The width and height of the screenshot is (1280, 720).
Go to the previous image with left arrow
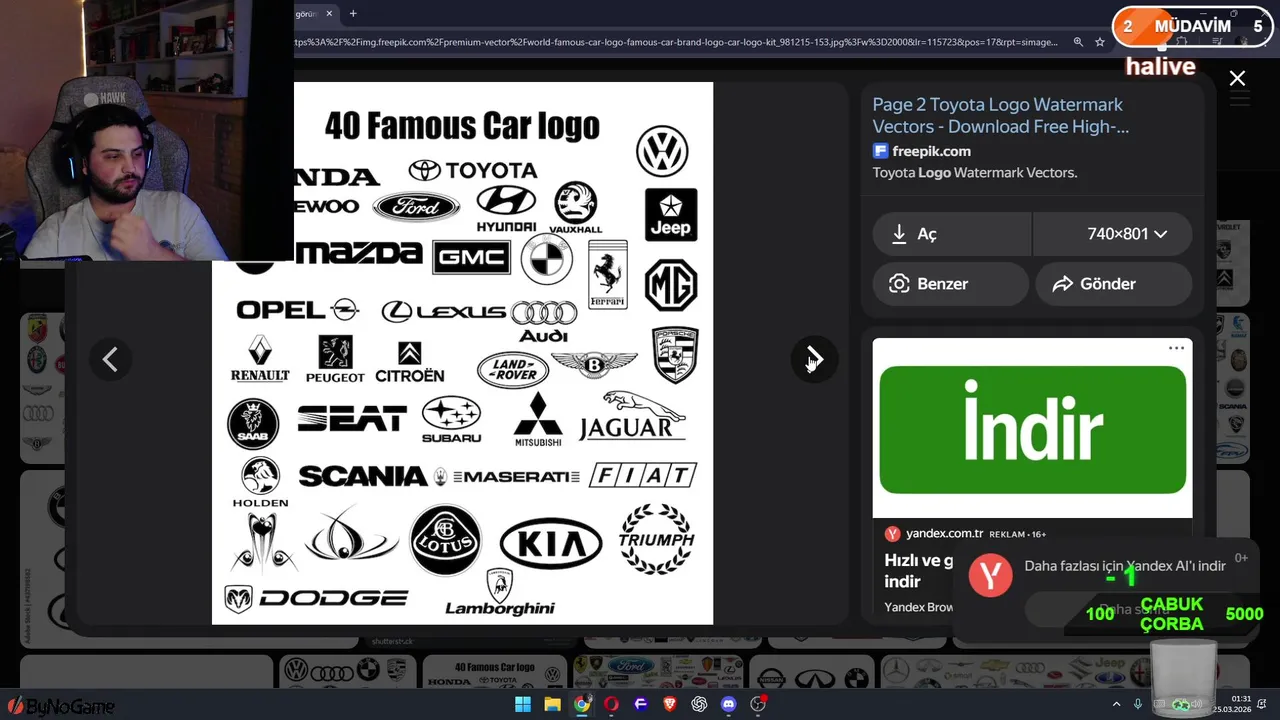(x=110, y=359)
